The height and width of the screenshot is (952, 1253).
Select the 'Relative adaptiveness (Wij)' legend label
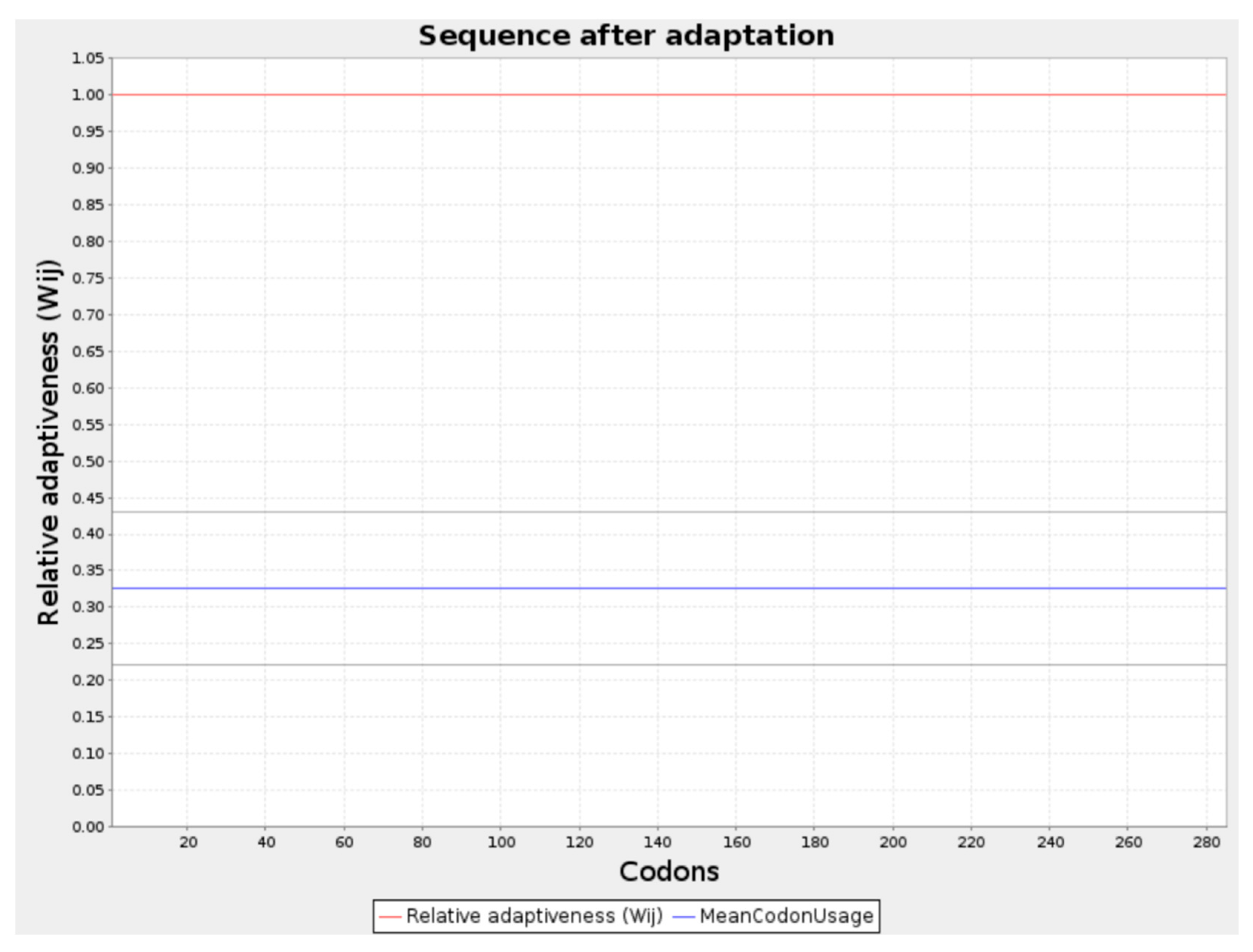pos(534,916)
